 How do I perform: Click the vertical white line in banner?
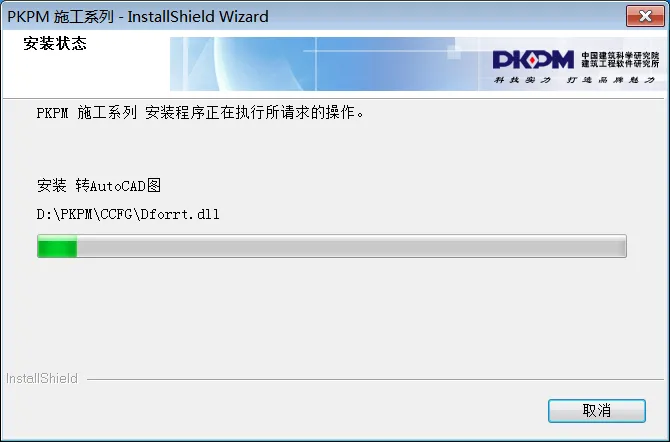[x=316, y=64]
